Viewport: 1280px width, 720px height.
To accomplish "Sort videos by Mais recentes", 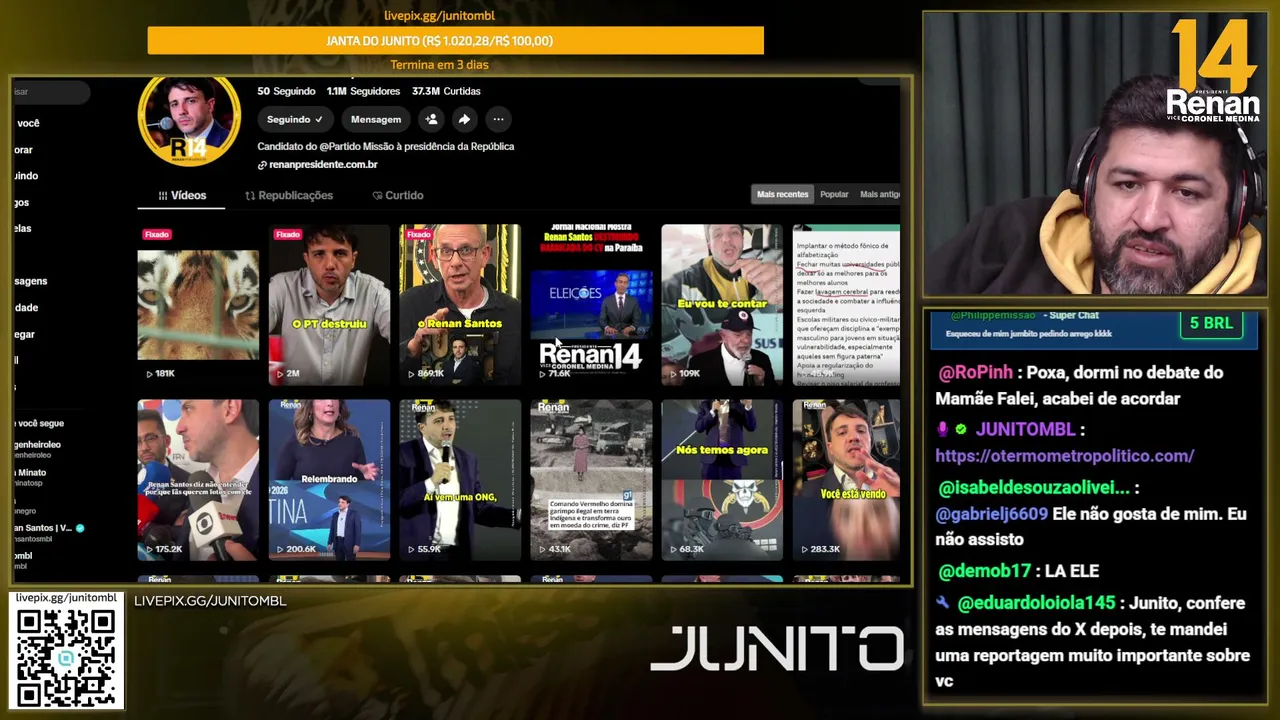I will (782, 194).
